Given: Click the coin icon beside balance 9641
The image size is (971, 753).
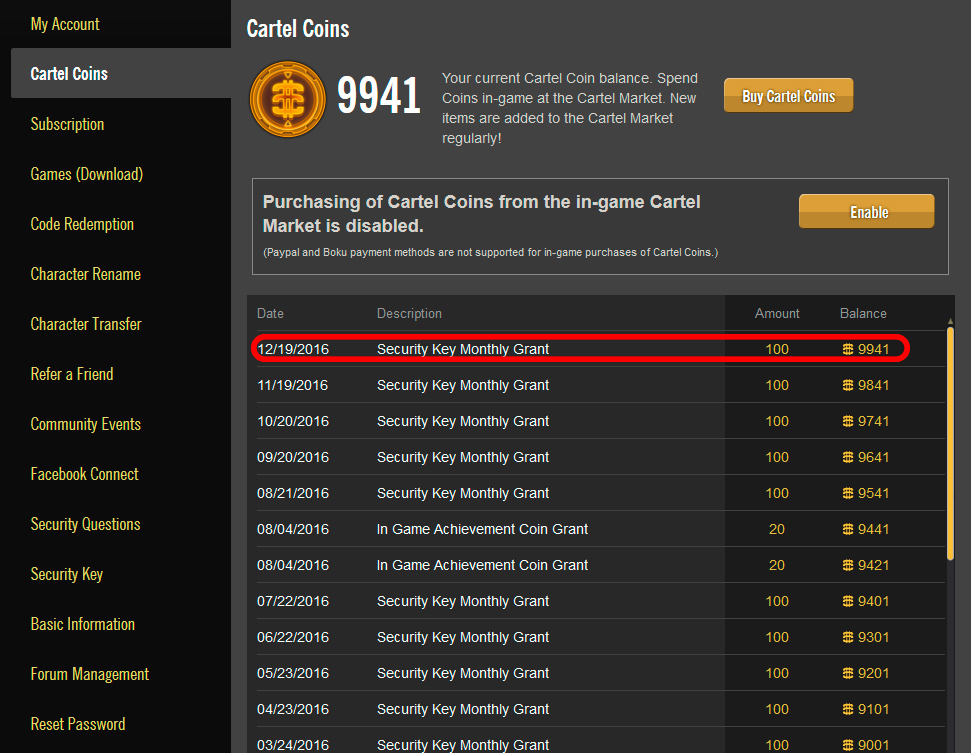Looking at the screenshot, I should pyautogui.click(x=848, y=457).
